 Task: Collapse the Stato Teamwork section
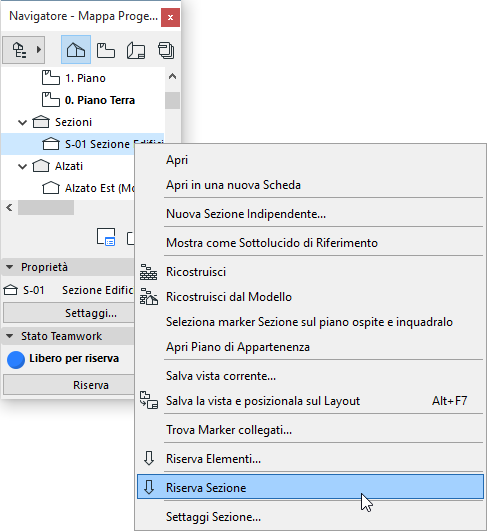[10, 336]
